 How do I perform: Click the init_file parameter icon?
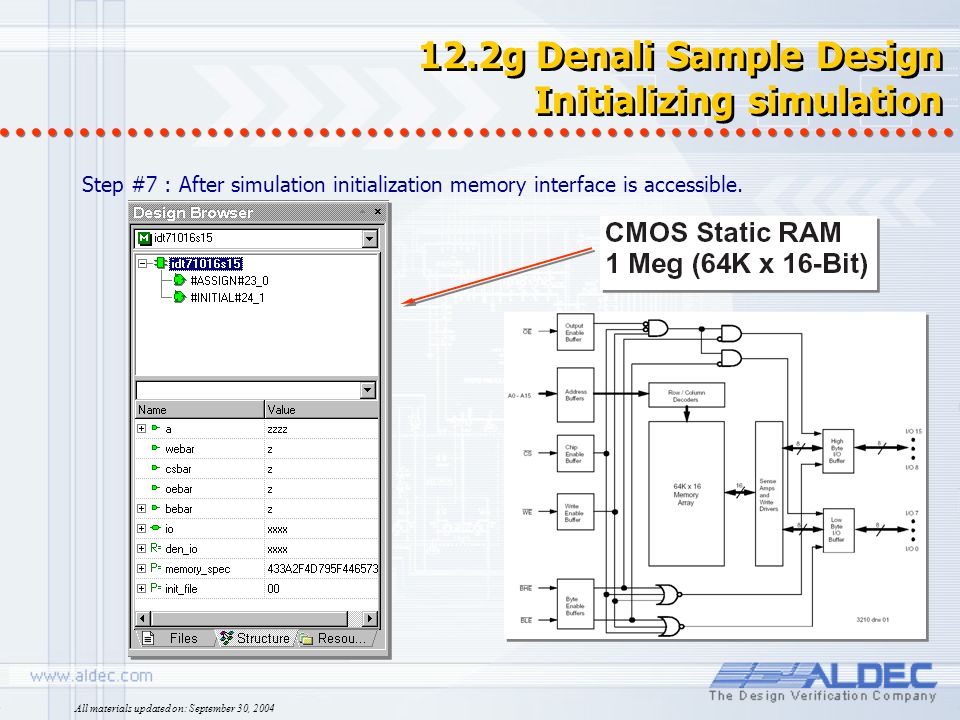(x=156, y=588)
